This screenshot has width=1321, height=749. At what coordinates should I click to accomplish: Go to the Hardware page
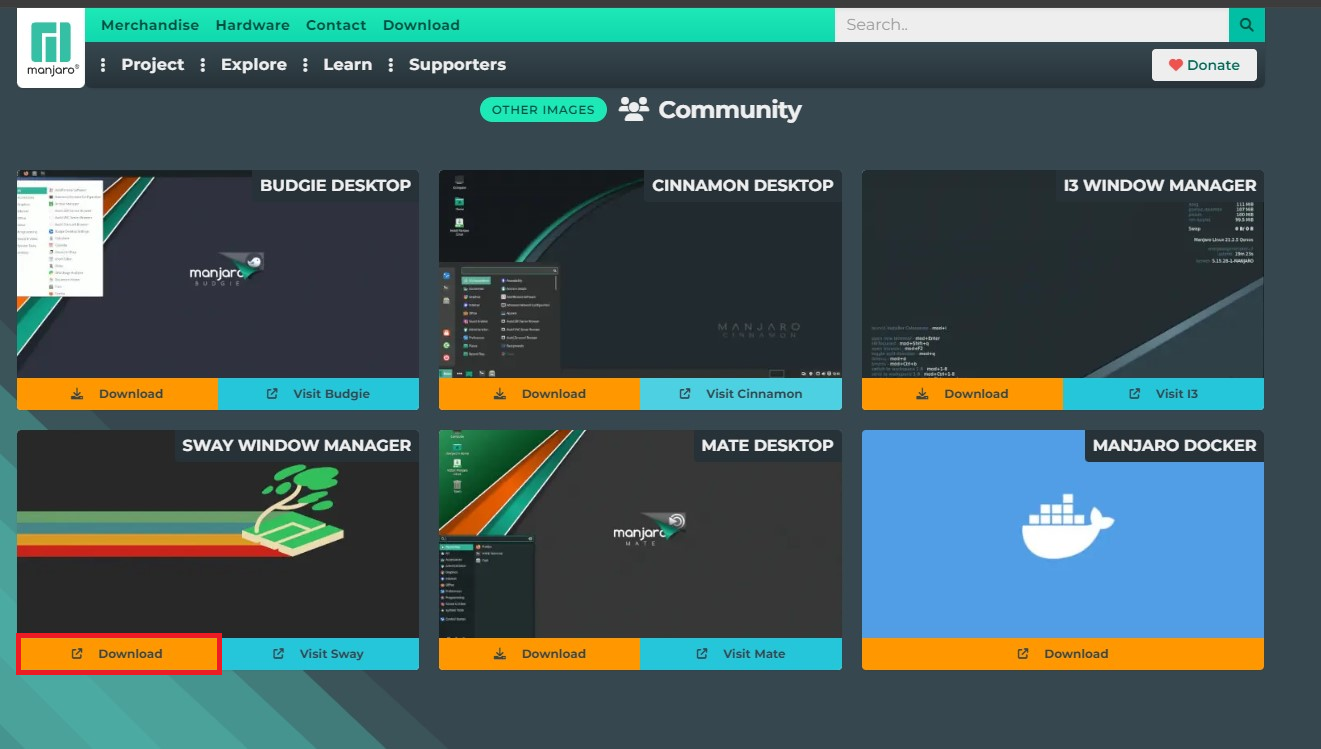(253, 25)
